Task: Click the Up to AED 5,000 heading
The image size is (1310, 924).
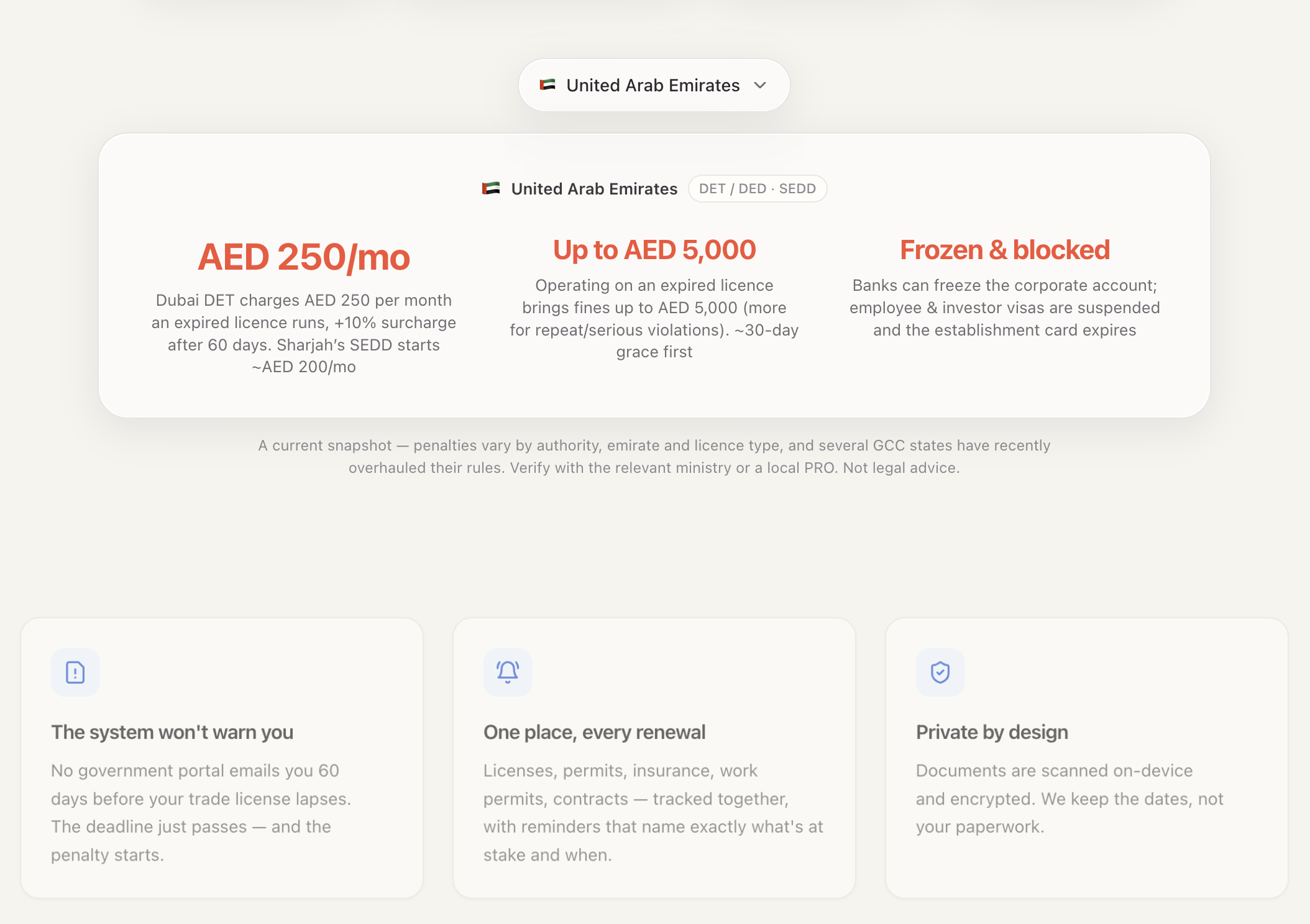Action: [654, 250]
